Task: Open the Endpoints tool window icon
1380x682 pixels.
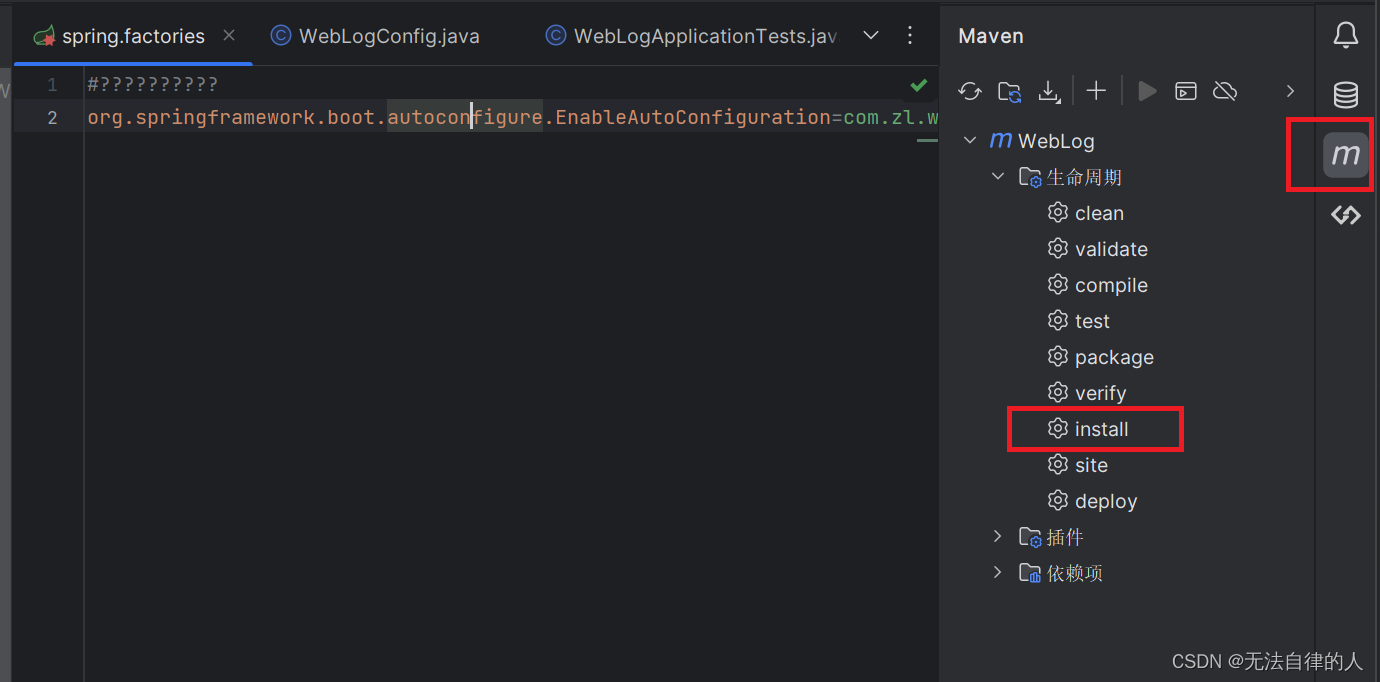Action: coord(1346,214)
